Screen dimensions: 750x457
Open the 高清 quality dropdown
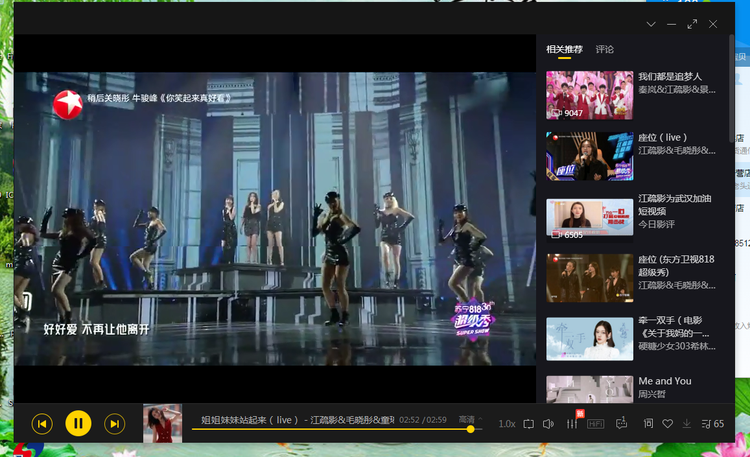coord(471,419)
